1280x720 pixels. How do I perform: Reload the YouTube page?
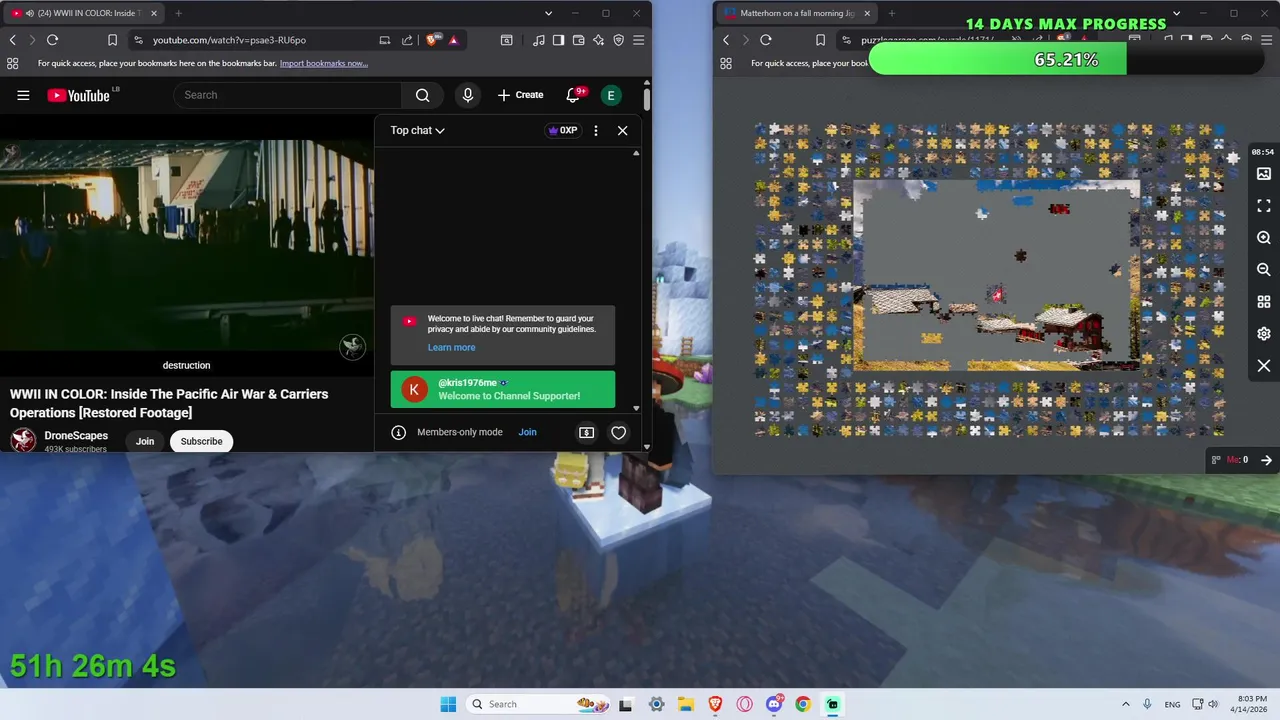tap(52, 40)
